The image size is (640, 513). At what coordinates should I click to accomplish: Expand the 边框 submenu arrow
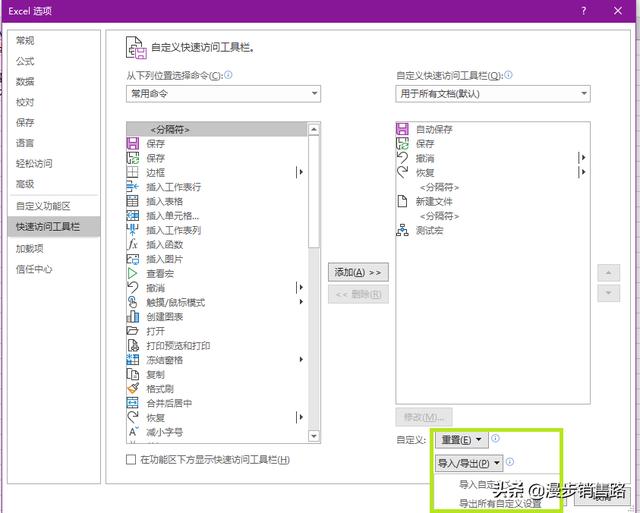click(x=300, y=172)
